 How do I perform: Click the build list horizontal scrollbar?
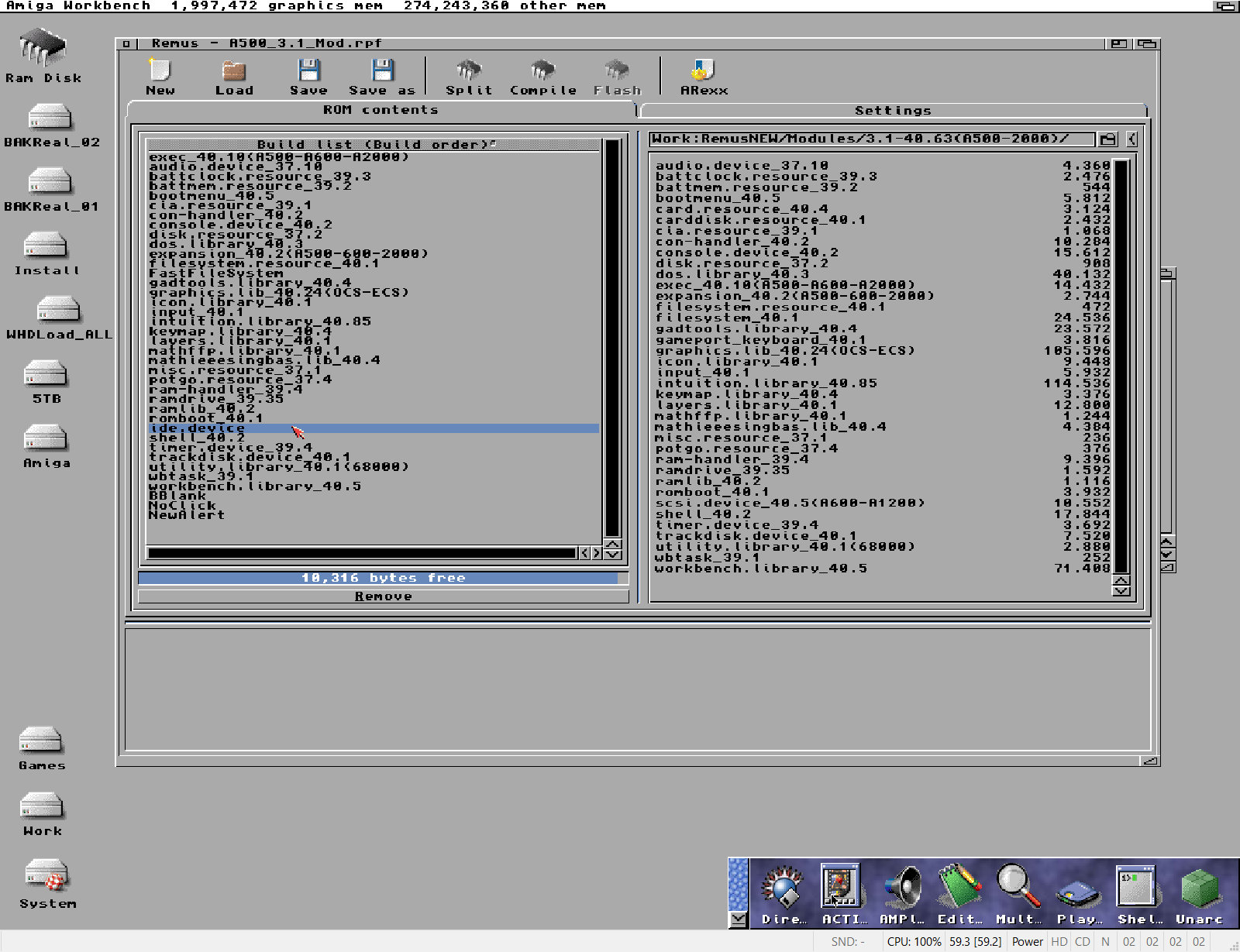pos(362,553)
